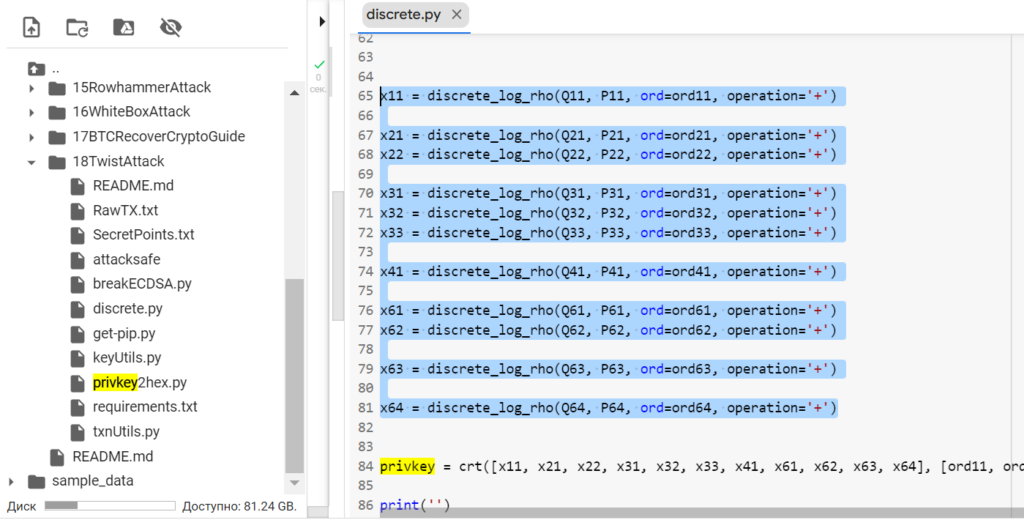Click line number 82 in gutter
The height and width of the screenshot is (520, 1024).
tap(365, 428)
